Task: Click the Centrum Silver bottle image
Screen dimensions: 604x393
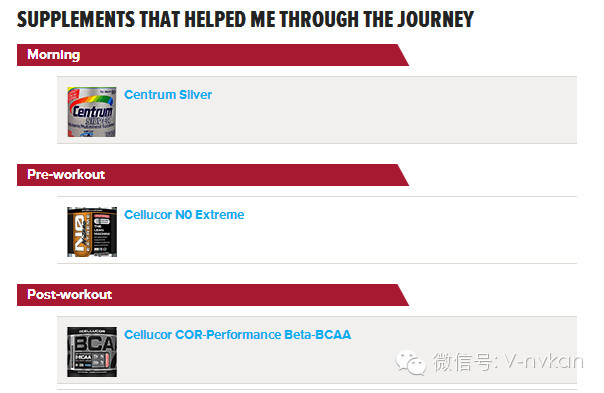Action: pos(92,112)
